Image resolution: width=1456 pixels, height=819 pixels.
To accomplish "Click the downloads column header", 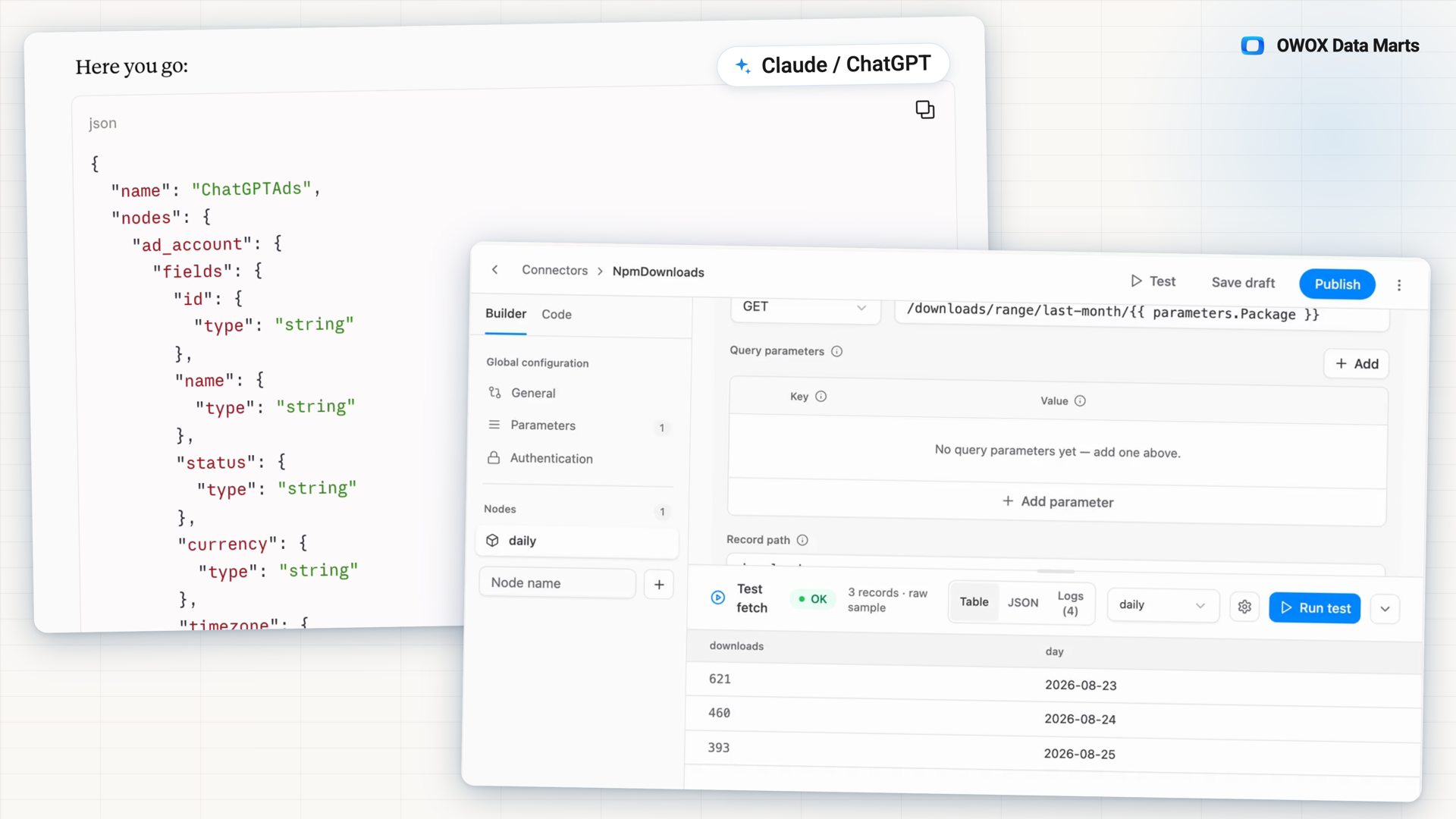I will coord(736,646).
